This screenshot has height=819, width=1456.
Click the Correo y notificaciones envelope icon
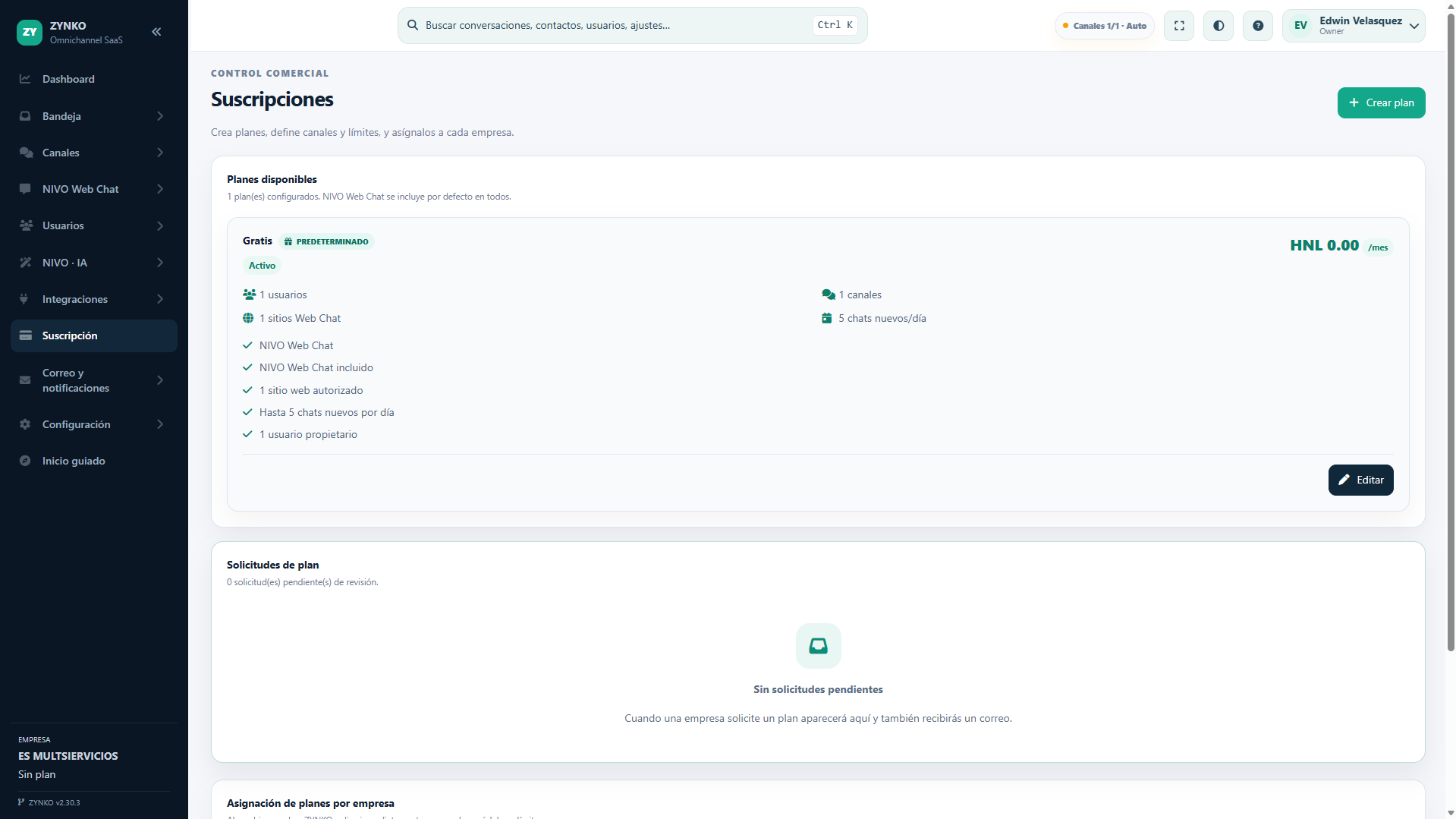pyautogui.click(x=25, y=380)
